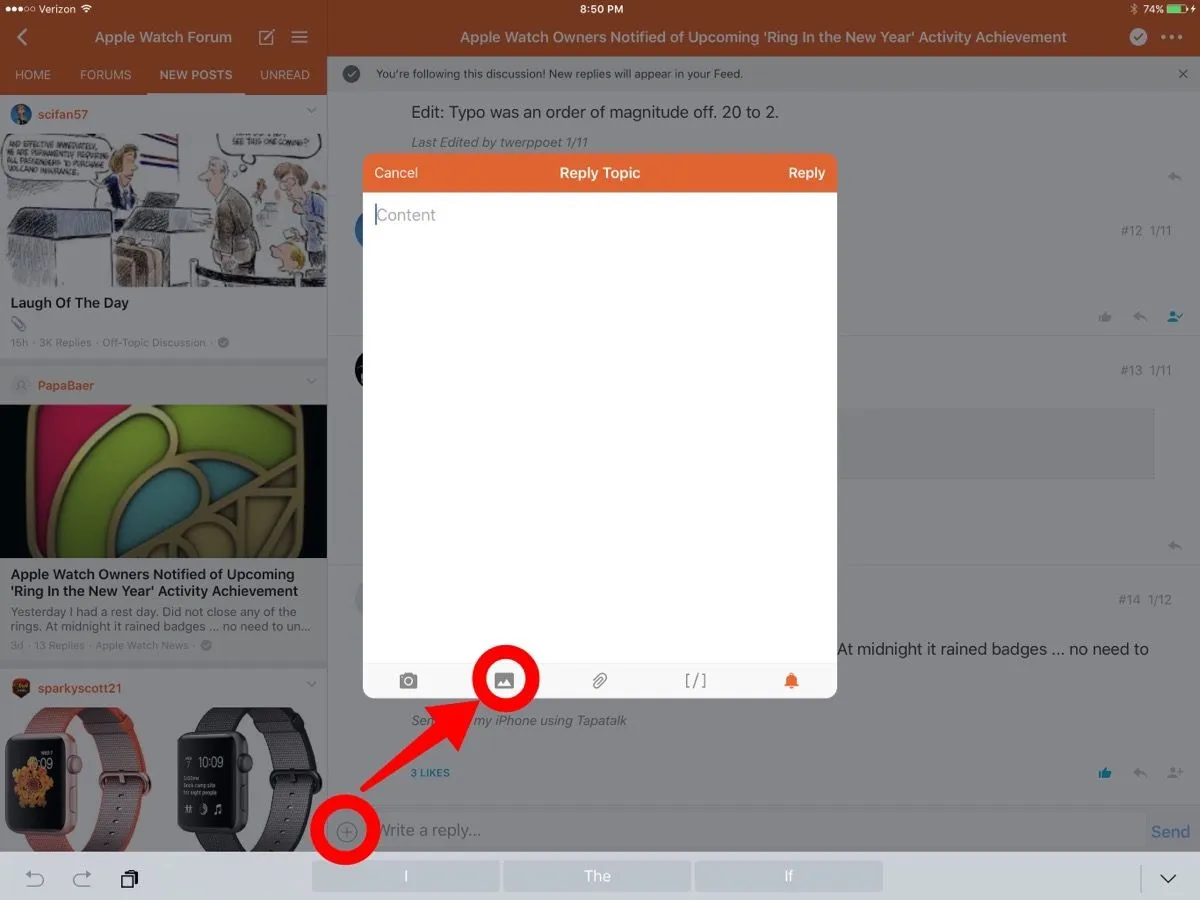Expand options chevron on scifan57 post
Viewport: 1200px width, 900px height.
tap(311, 111)
